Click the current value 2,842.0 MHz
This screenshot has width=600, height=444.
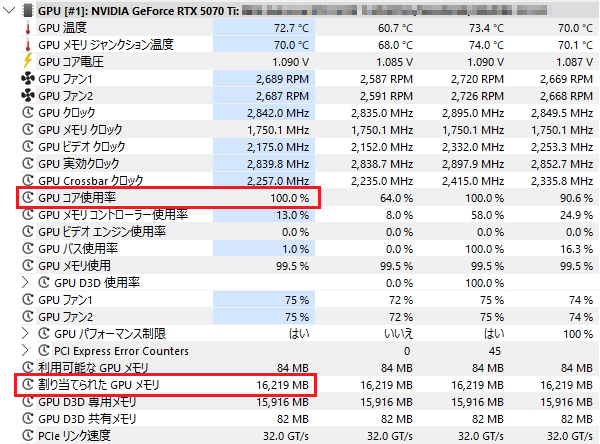coord(278,113)
